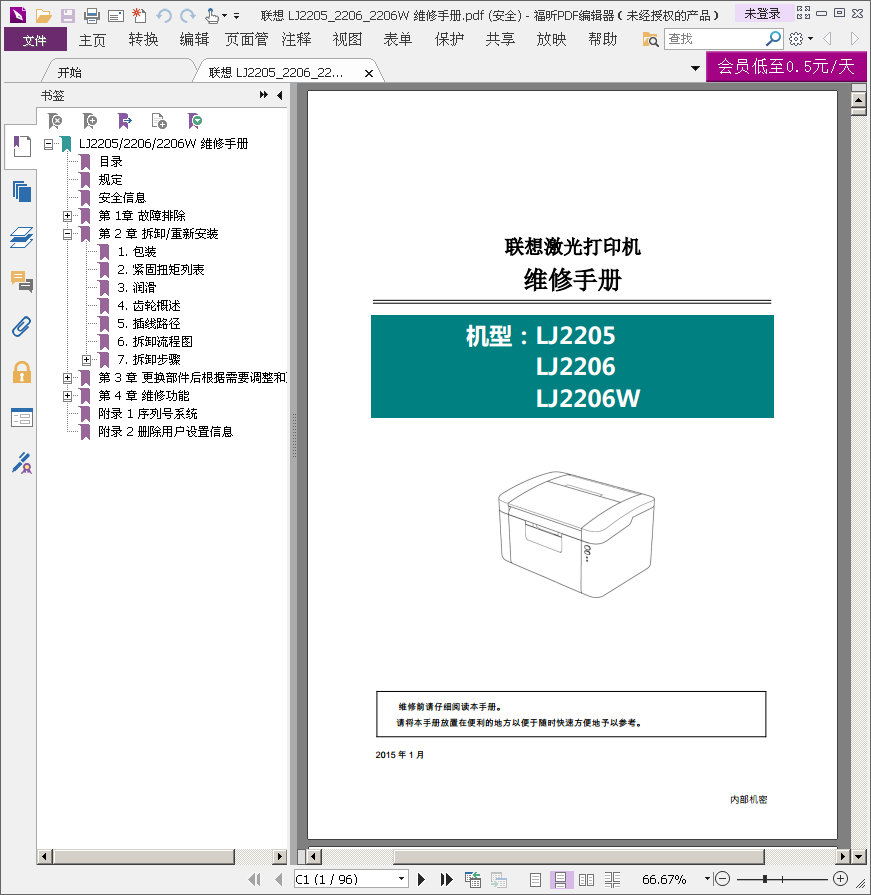Click the add new bookmark icon
The height and width of the screenshot is (895, 871).
coord(90,120)
